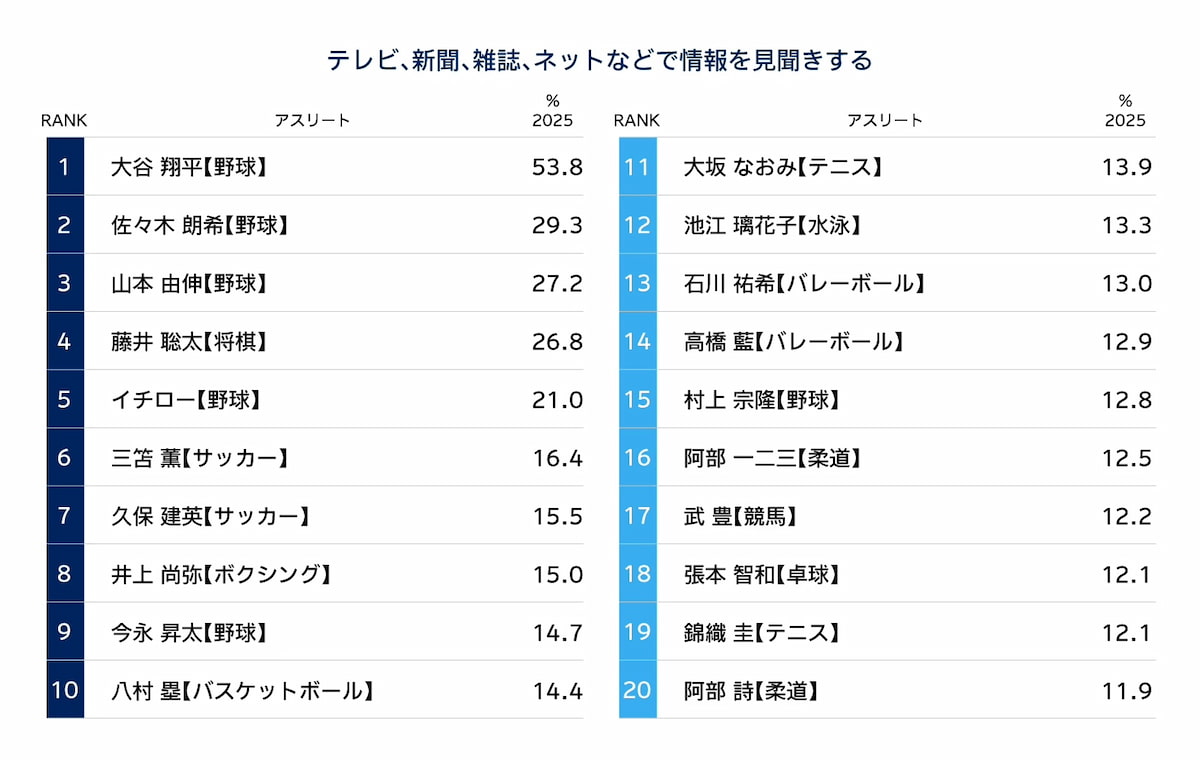
Task: Click the left table's RANK column header
Action: [64, 121]
